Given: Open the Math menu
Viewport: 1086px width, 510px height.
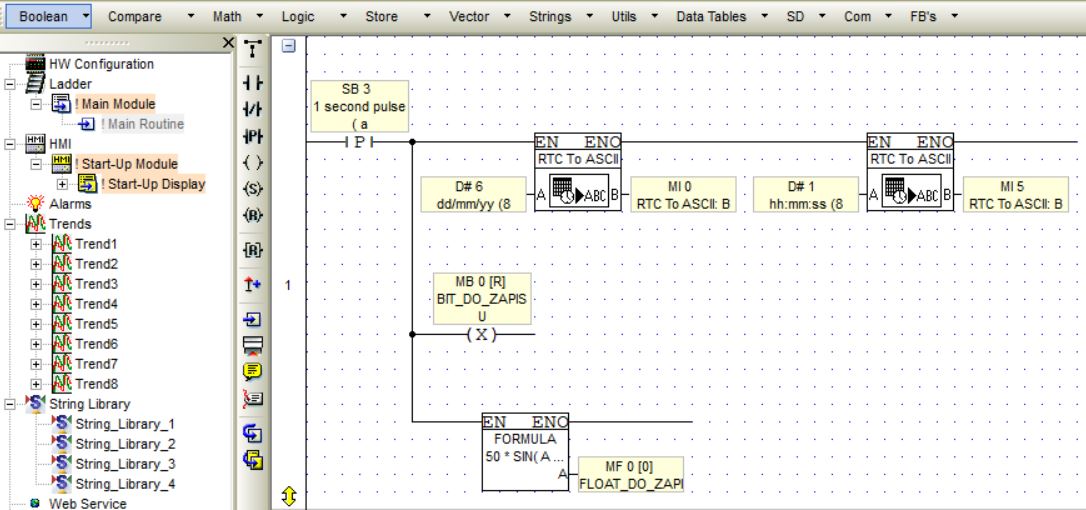Looking at the screenshot, I should click(x=227, y=17).
